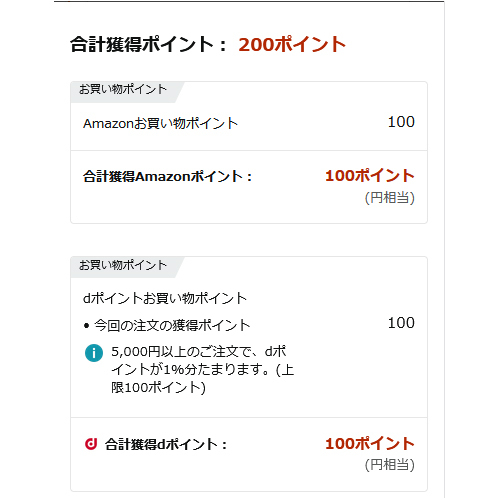Click the 合計獲得dポイント label
The height and width of the screenshot is (500, 500).
pos(166,444)
